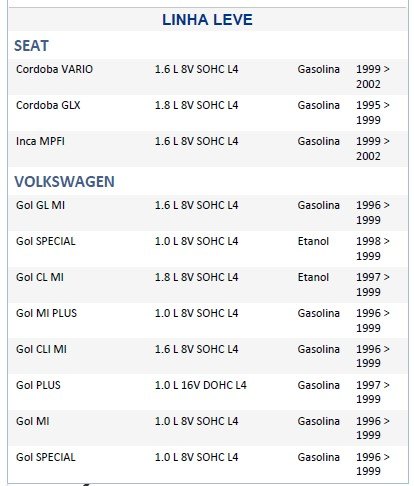
Task: Select the Gol CLI MI row
Action: pyautogui.click(x=208, y=356)
